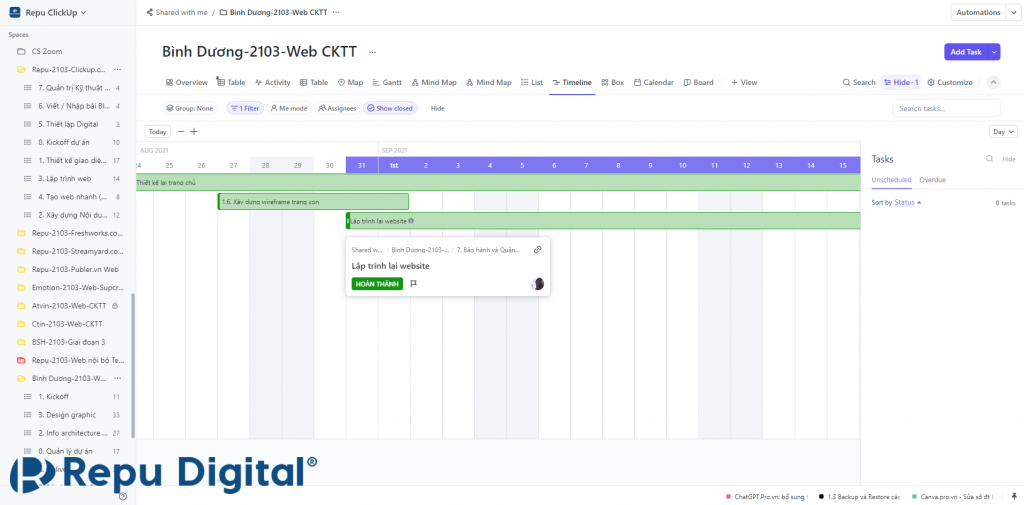Switch to Gantt view tab
1024x505 pixels.
pos(387,82)
